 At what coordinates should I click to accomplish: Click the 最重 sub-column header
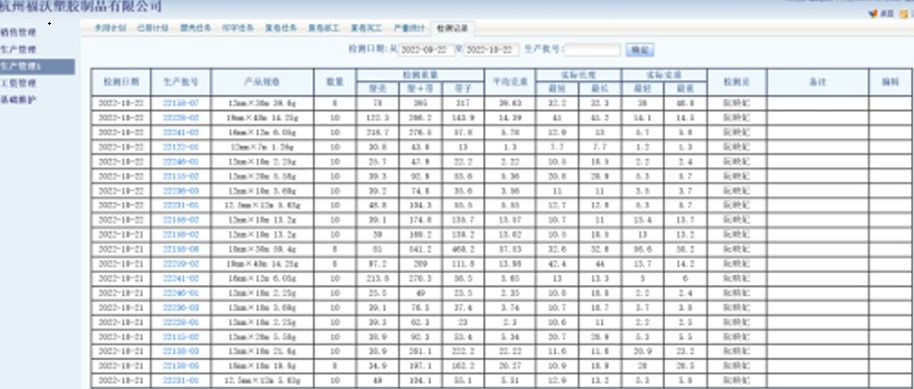tap(686, 89)
